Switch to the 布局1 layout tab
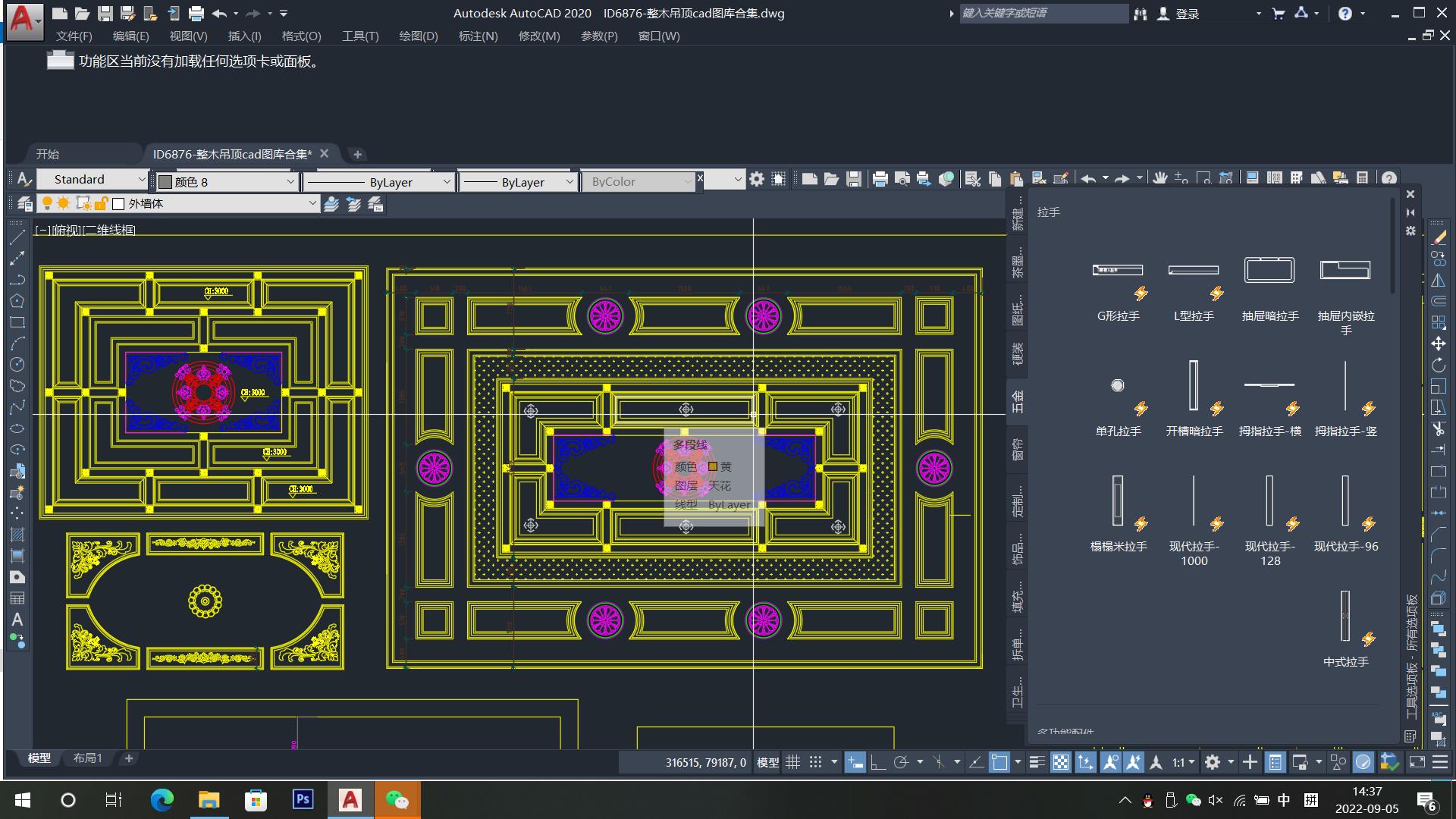Screen dimensions: 1456x819 click(88, 758)
